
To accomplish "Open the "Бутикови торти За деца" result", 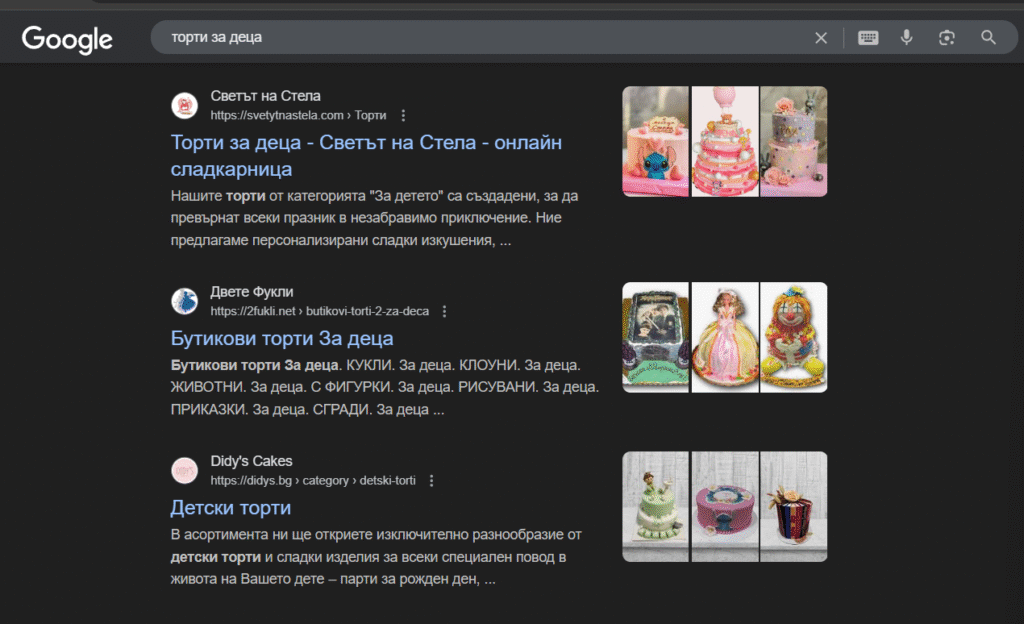I will [282, 338].
